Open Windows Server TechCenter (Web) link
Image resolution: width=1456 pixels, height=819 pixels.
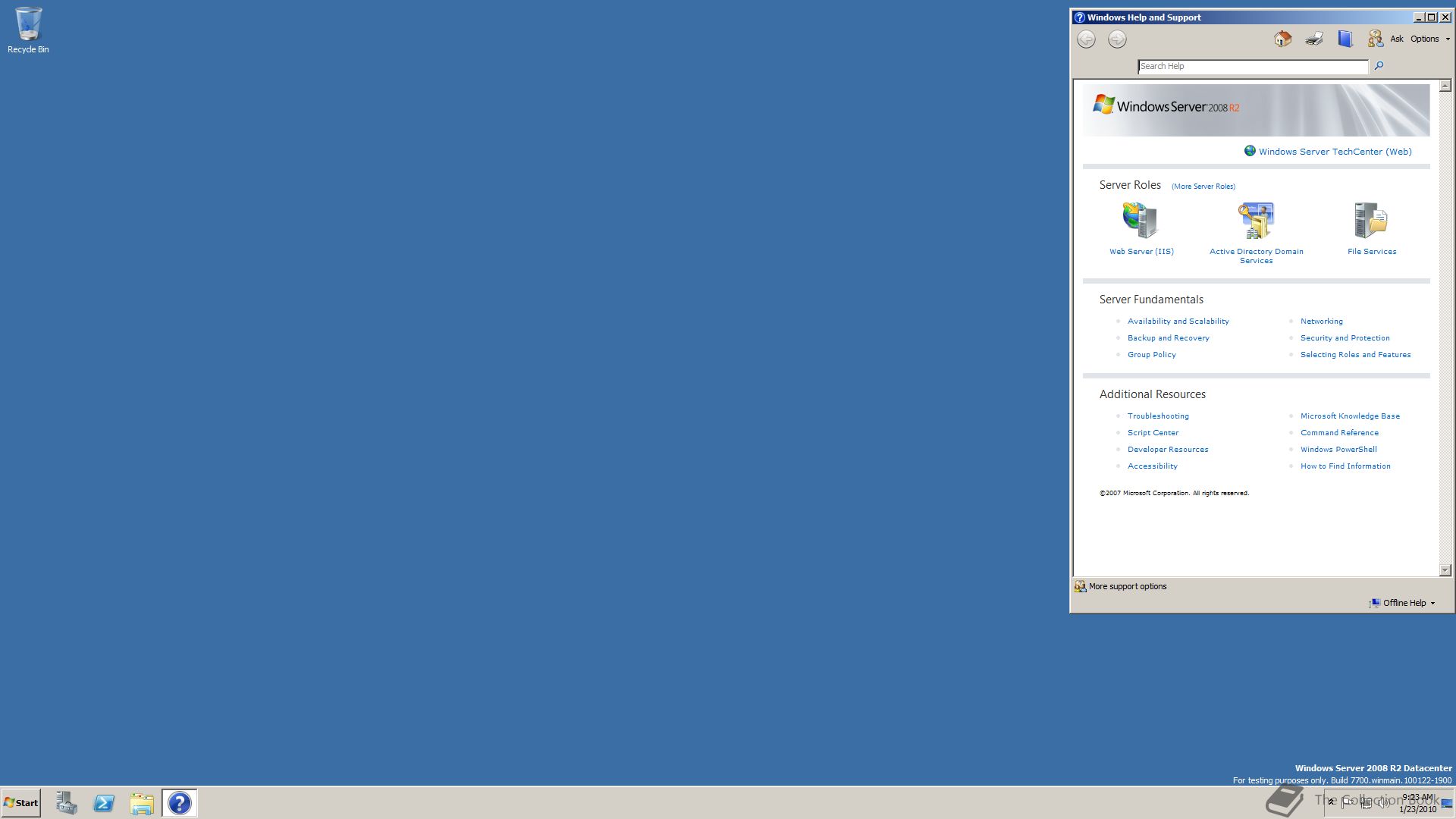(1335, 152)
